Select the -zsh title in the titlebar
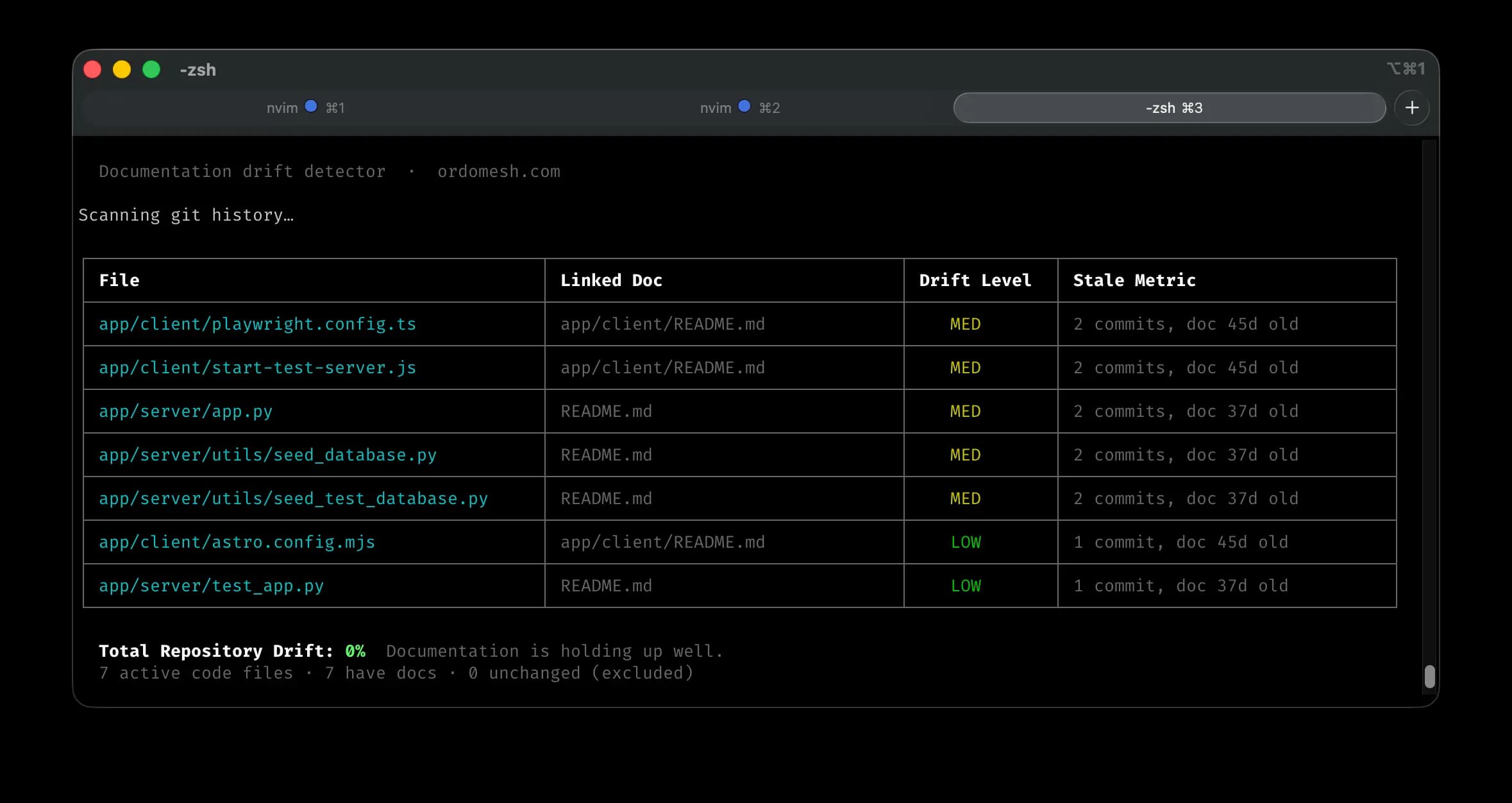This screenshot has width=1512, height=803. click(199, 70)
